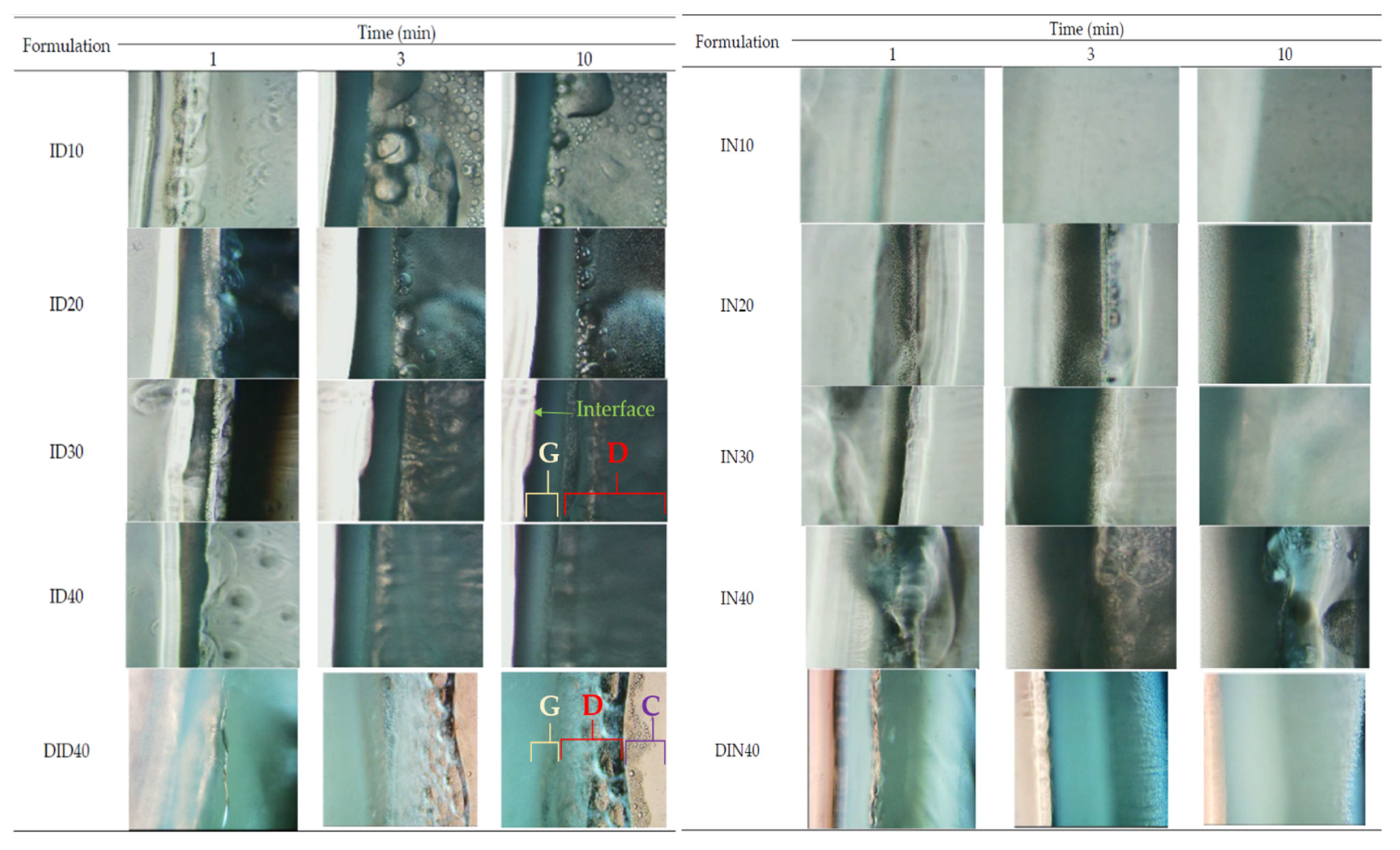Click the IN30 image at 3 minutes
This screenshot has width=1400, height=850.
point(1090,456)
